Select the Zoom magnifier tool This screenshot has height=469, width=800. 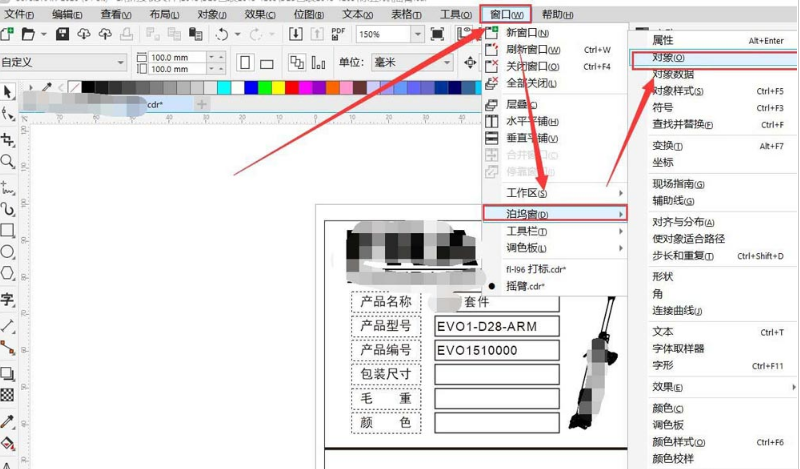pyautogui.click(x=8, y=161)
